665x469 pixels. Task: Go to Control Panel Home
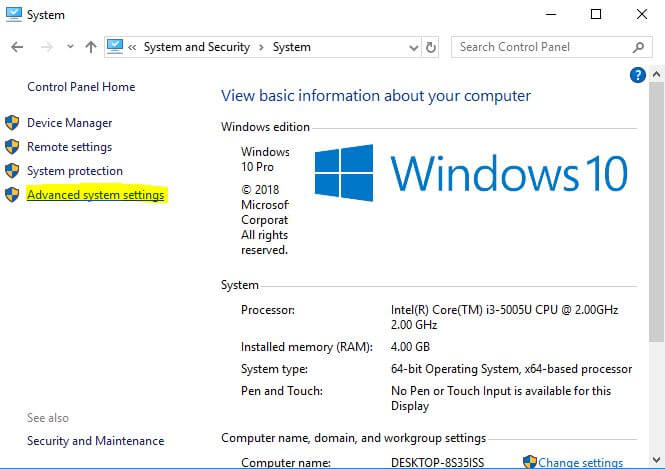81,87
